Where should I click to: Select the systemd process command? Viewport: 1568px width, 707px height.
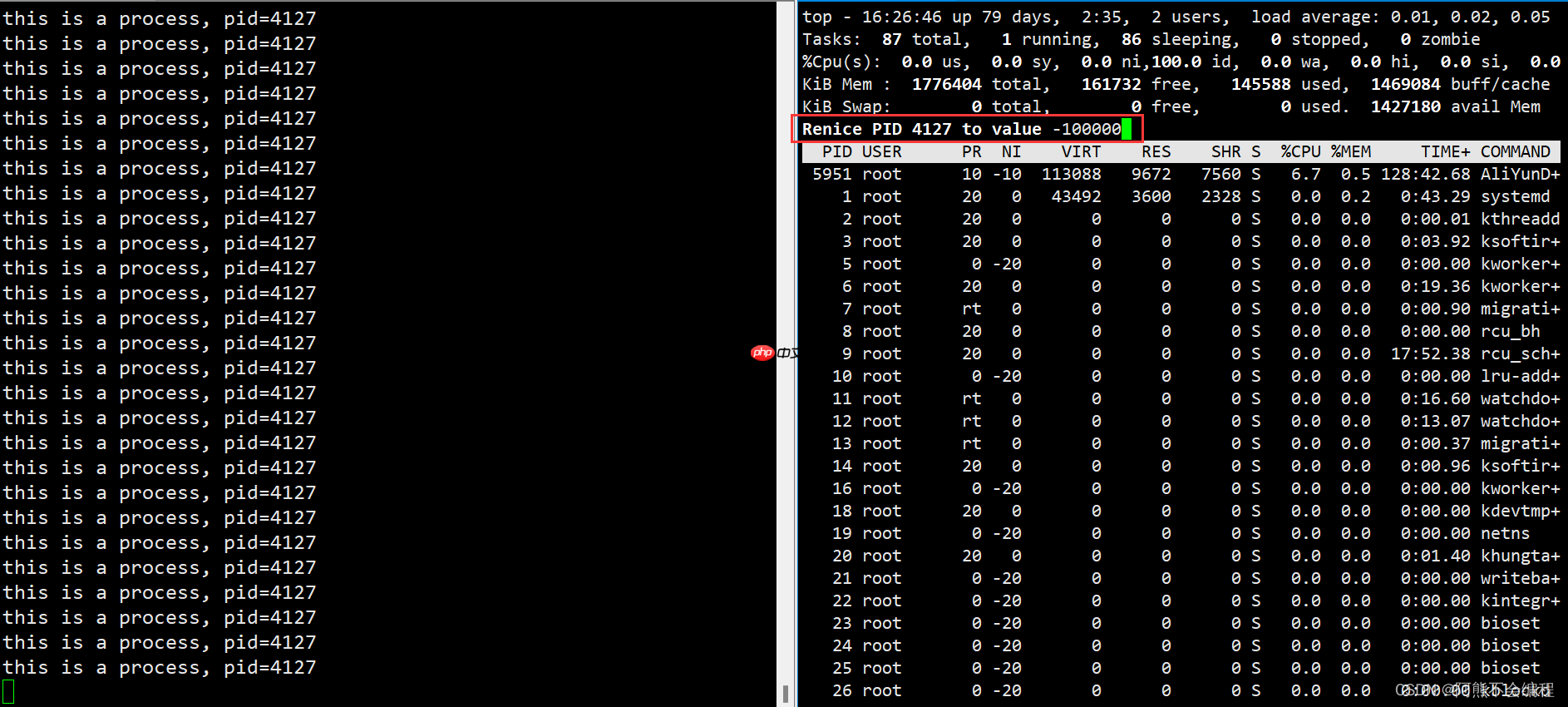point(1516,196)
